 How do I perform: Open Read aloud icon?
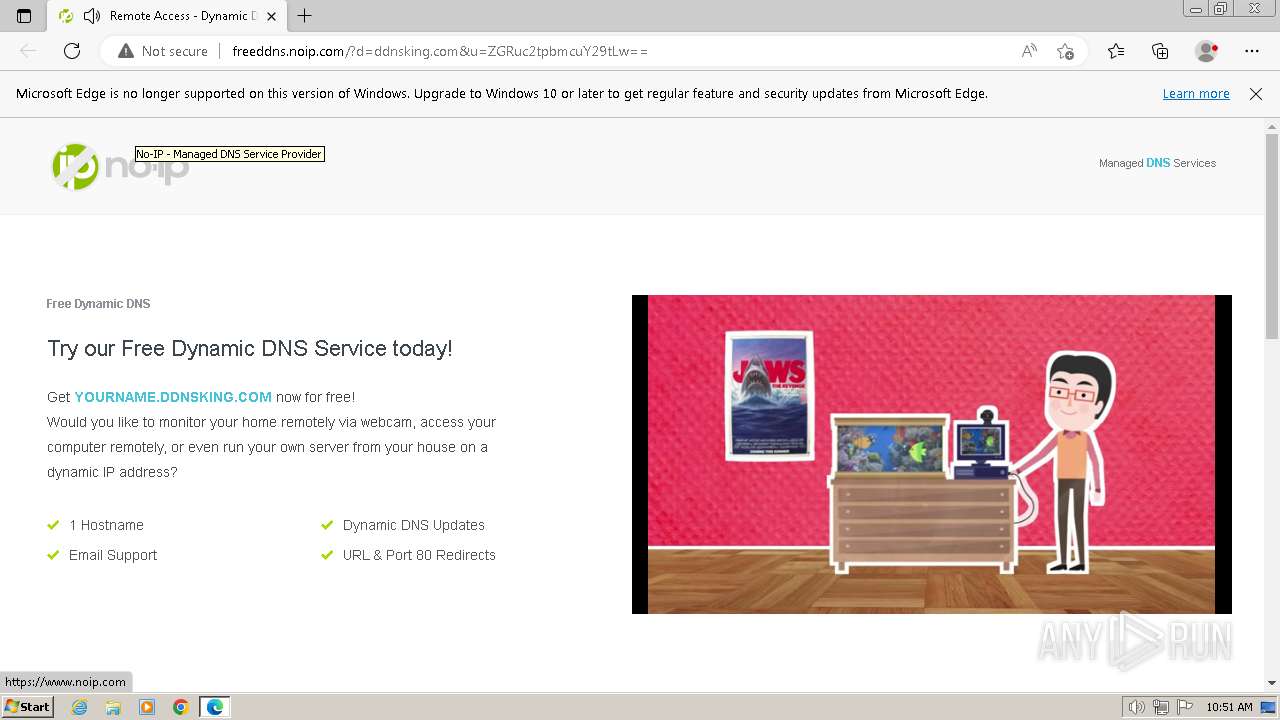pos(1029,51)
